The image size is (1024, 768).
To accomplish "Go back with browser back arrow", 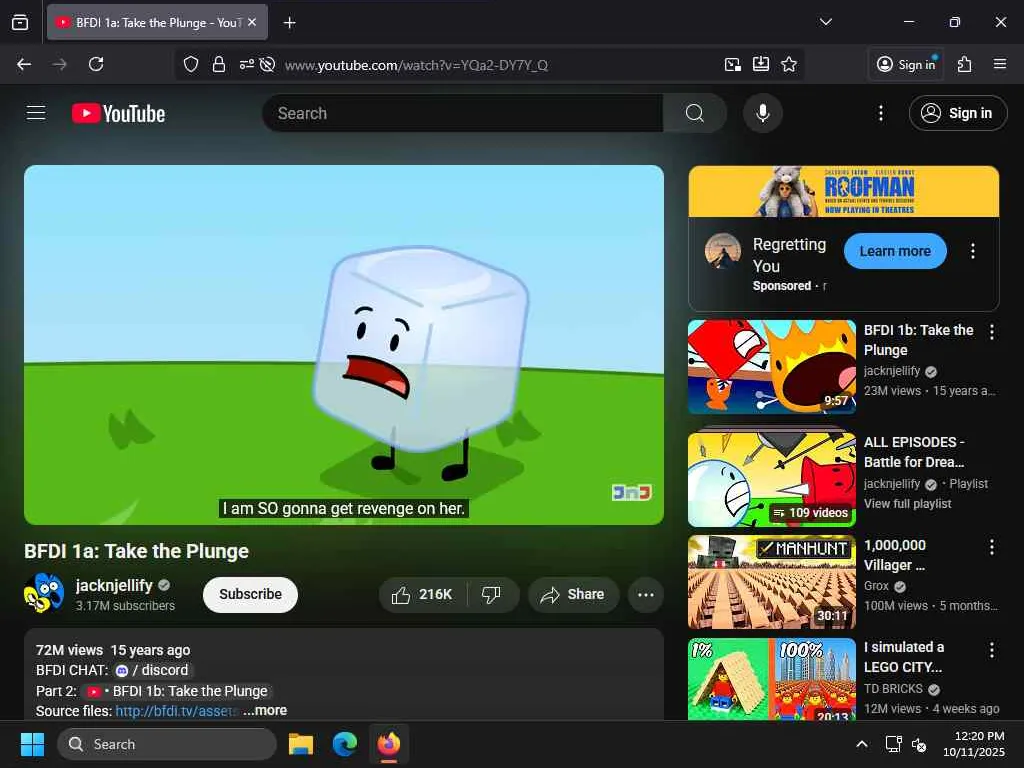I will (24, 64).
